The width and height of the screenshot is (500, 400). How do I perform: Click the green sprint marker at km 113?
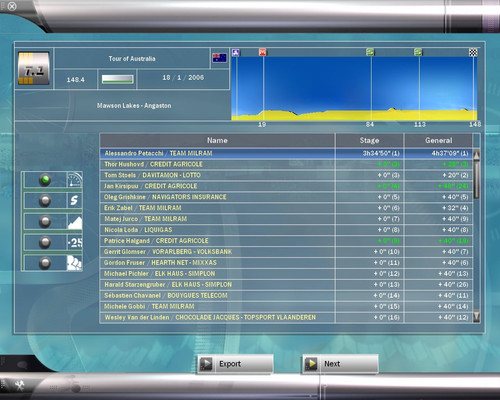pos(418,52)
